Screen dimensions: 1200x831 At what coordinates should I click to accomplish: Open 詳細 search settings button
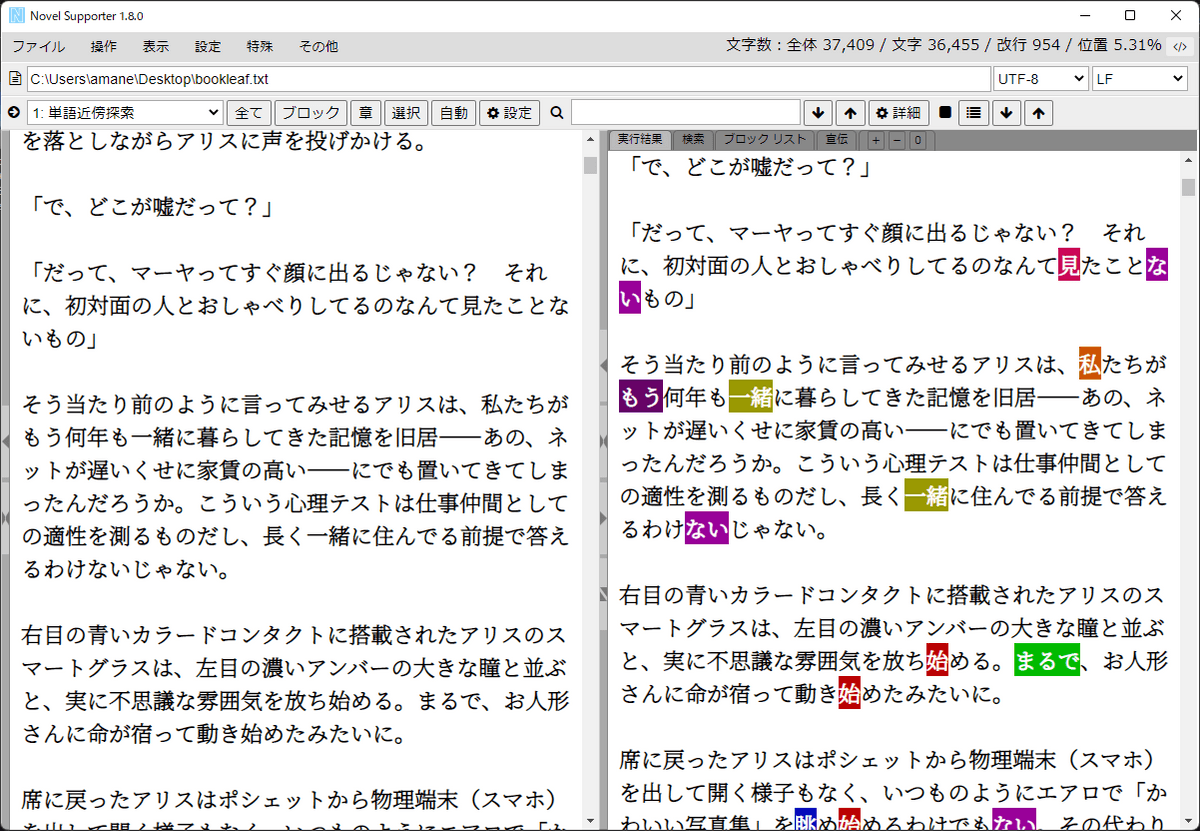click(x=898, y=113)
